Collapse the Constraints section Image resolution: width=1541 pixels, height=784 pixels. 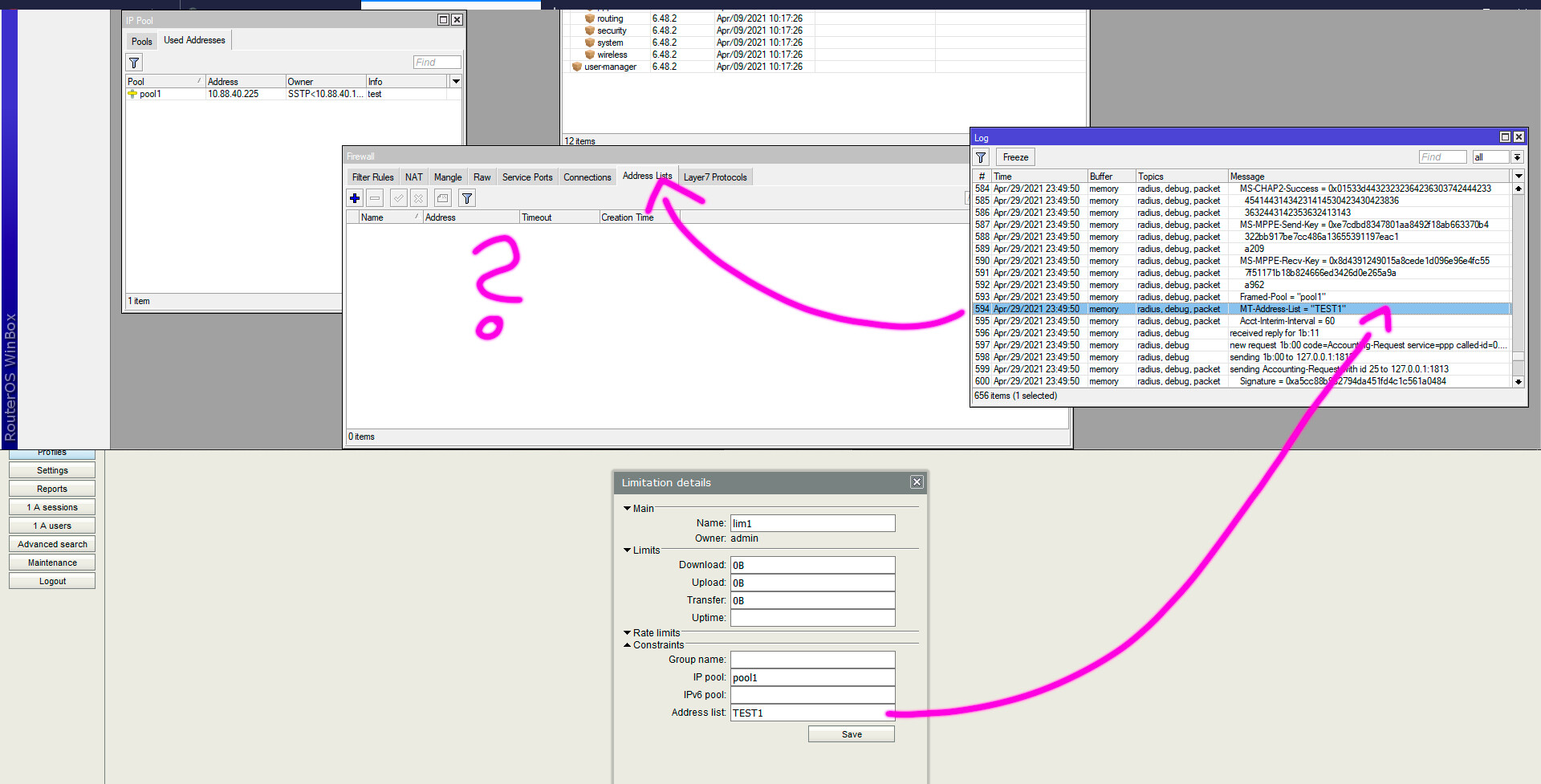[628, 645]
